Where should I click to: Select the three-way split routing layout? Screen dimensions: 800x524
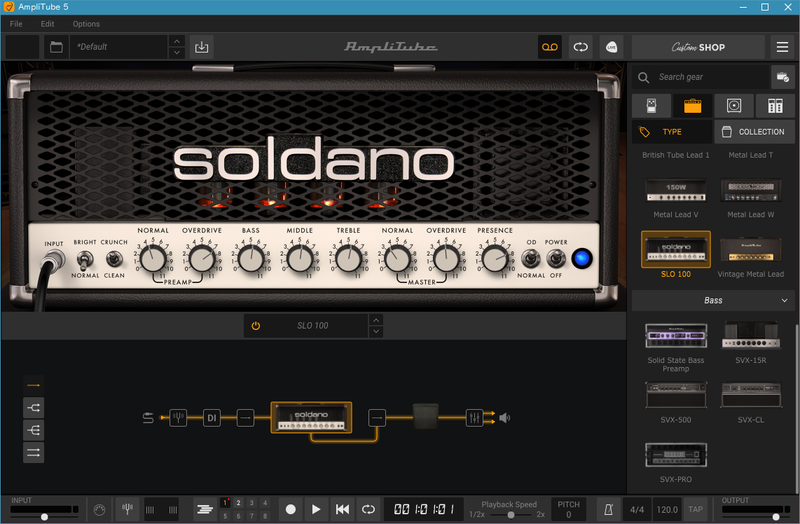pyautogui.click(x=34, y=430)
